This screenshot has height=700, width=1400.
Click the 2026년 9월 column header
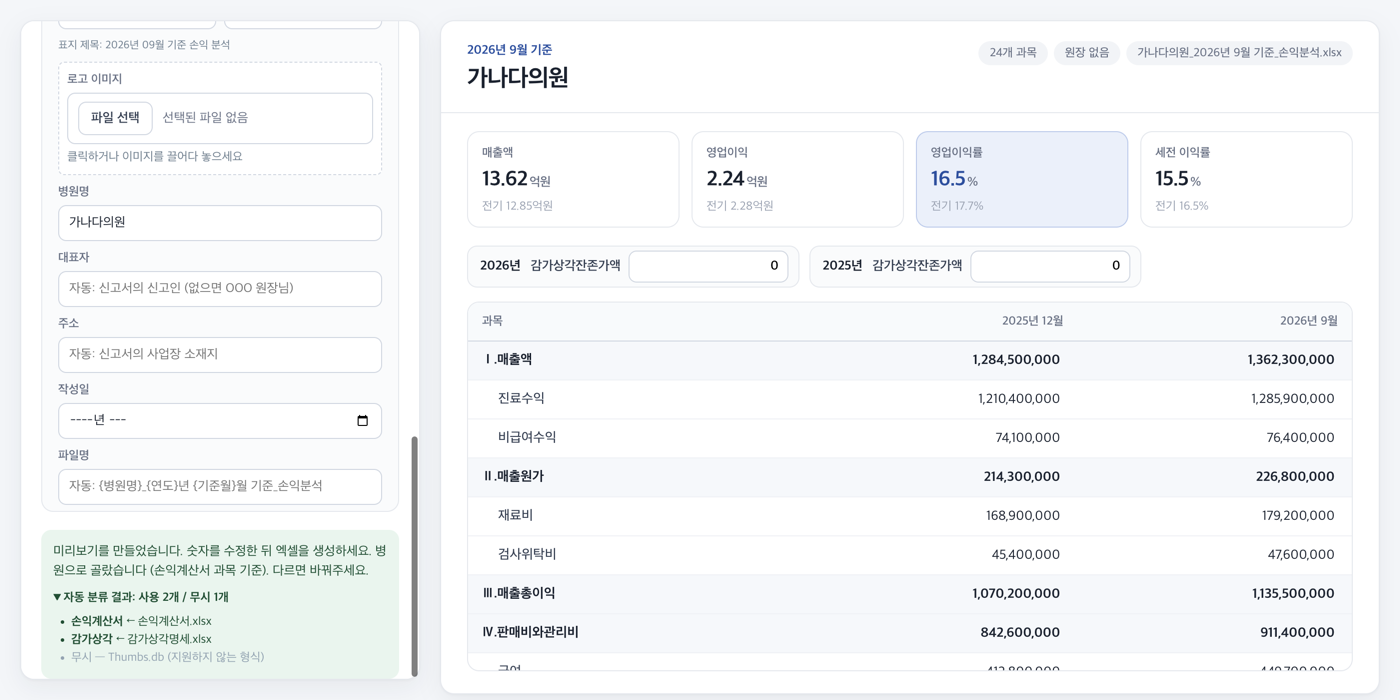pos(1308,321)
